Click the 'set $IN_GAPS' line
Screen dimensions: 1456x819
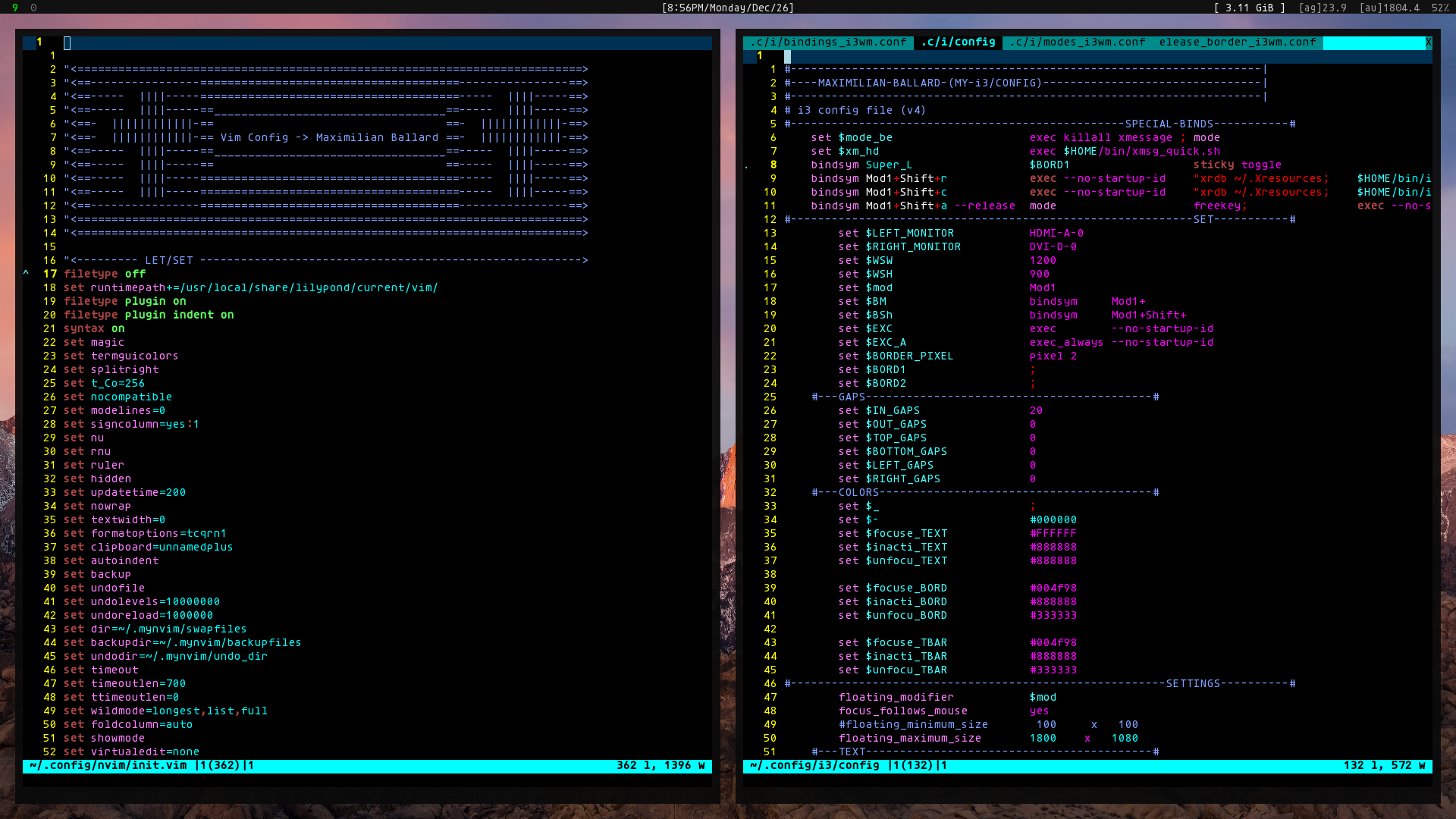tap(940, 411)
